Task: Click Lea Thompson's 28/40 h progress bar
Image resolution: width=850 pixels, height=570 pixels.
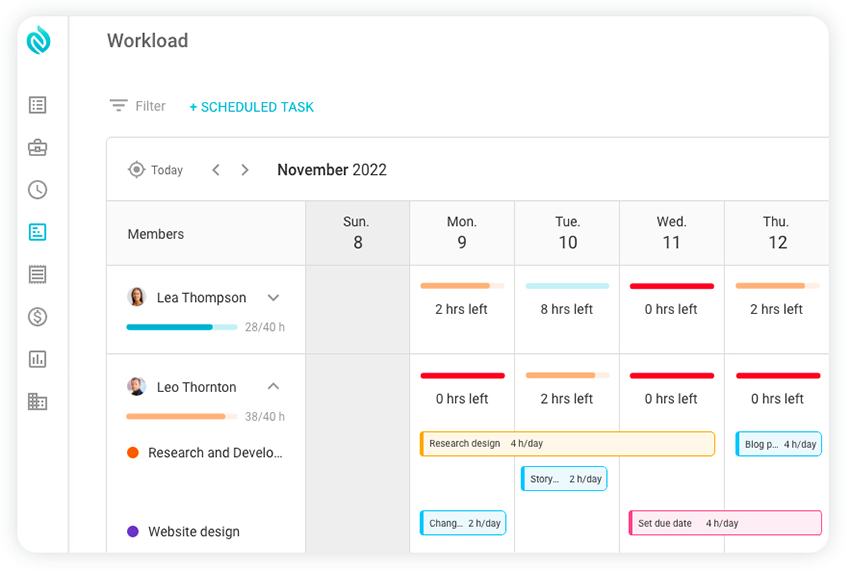Action: click(182, 327)
